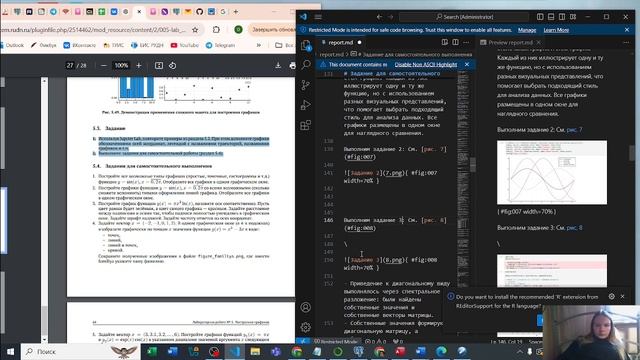The height and width of the screenshot is (360, 640).
Task: Click Learn More link in banner
Action: (x=556, y=30)
